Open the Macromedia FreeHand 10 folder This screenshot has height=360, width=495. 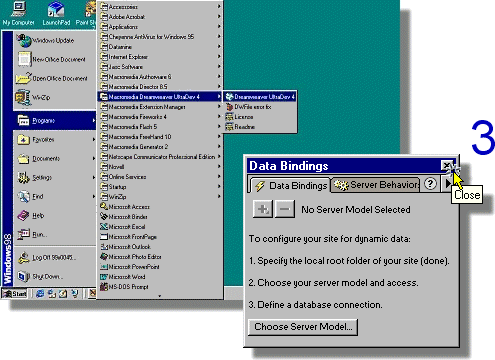coord(160,137)
